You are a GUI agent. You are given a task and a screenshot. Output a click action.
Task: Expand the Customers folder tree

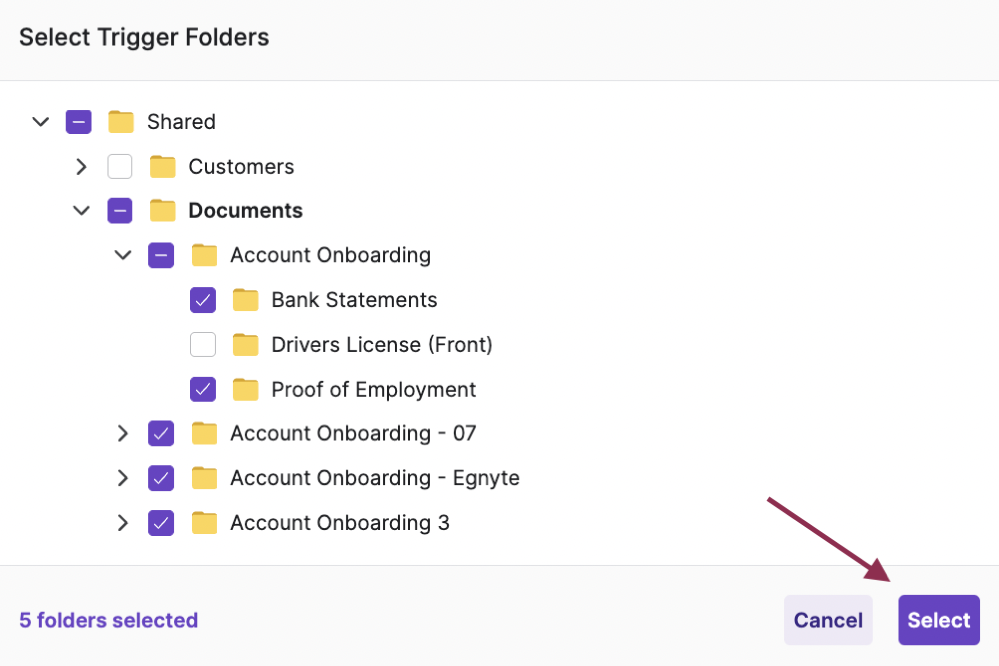(81, 166)
